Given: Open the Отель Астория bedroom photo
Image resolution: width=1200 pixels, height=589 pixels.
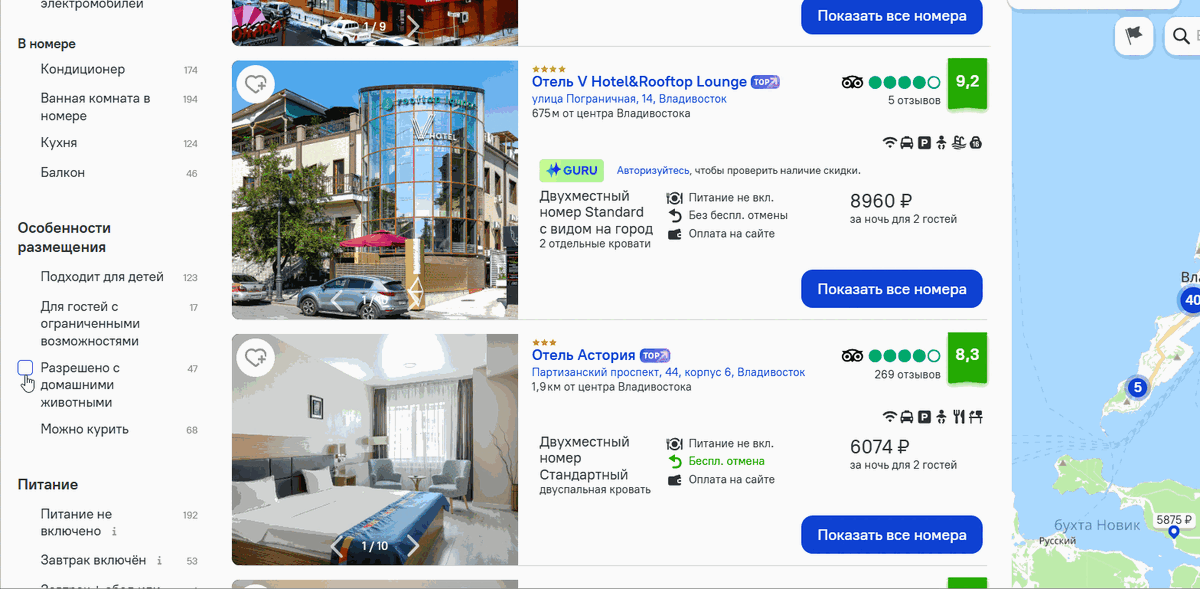Looking at the screenshot, I should (x=375, y=449).
